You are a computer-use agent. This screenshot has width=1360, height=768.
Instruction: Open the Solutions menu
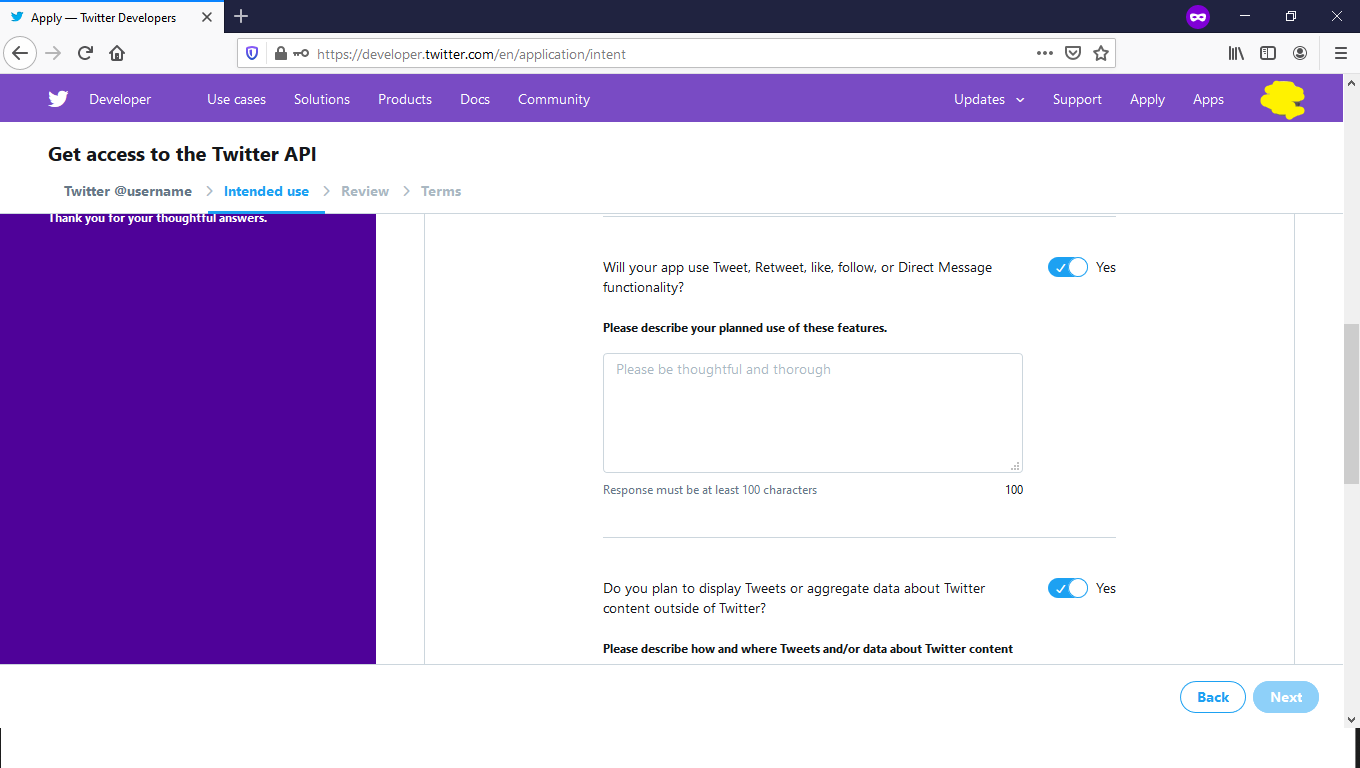pyautogui.click(x=322, y=99)
